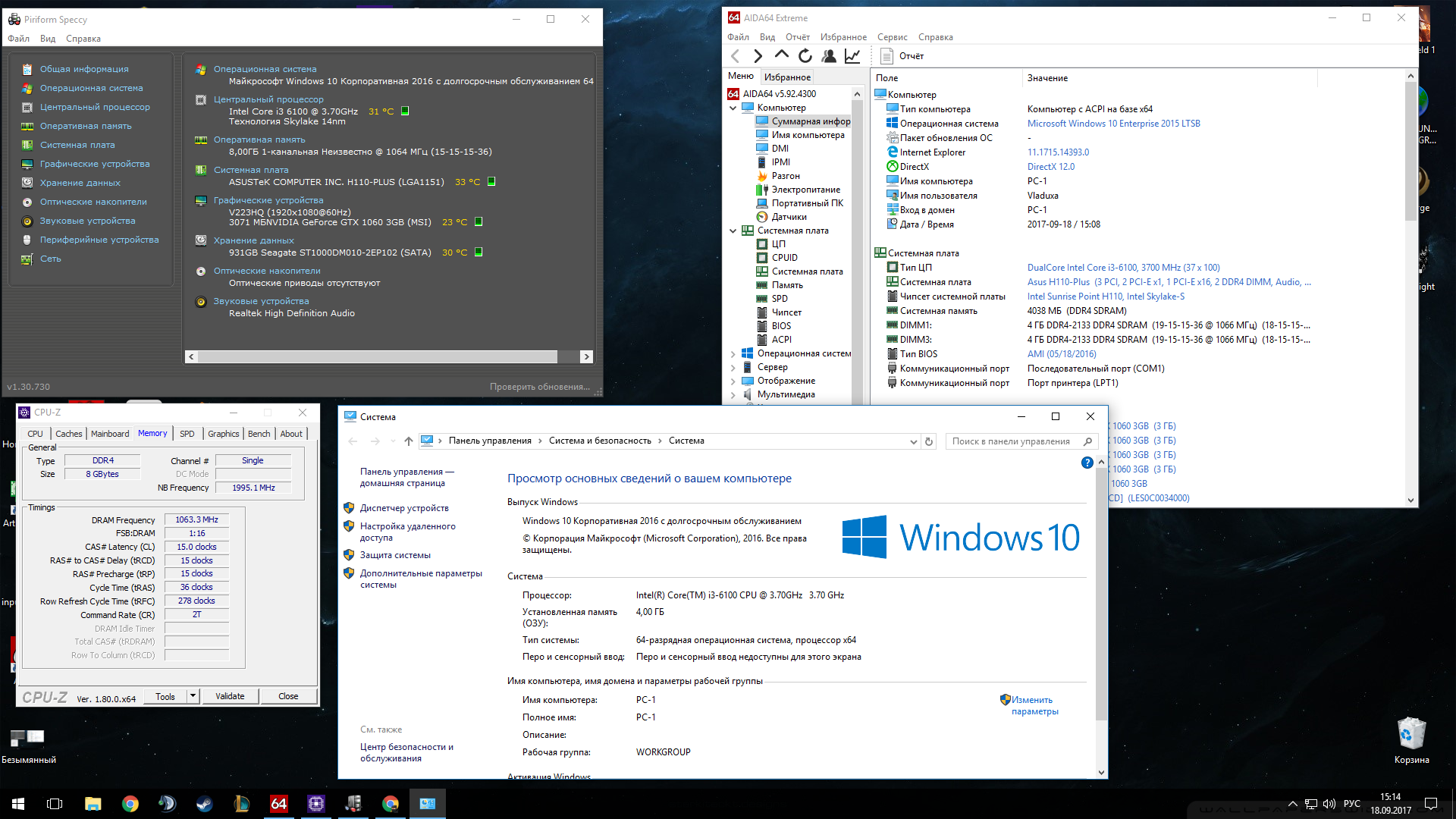This screenshot has width=1456, height=819.
Task: Collapse Системная плата tree node in AIDA64
Action: pyautogui.click(x=733, y=231)
